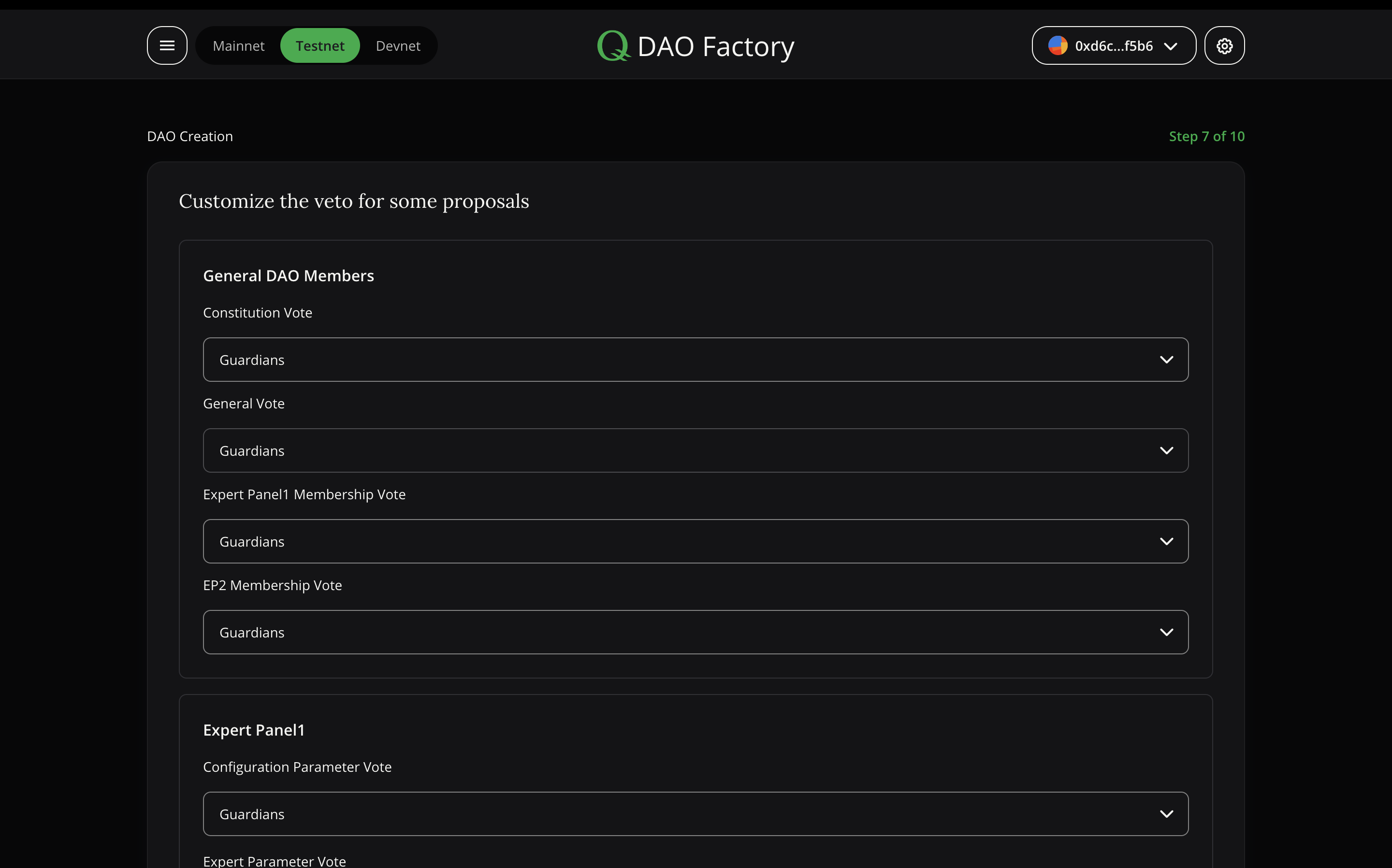This screenshot has height=868, width=1392.
Task: Click the Testnet network indicator icon
Action: [x=320, y=45]
